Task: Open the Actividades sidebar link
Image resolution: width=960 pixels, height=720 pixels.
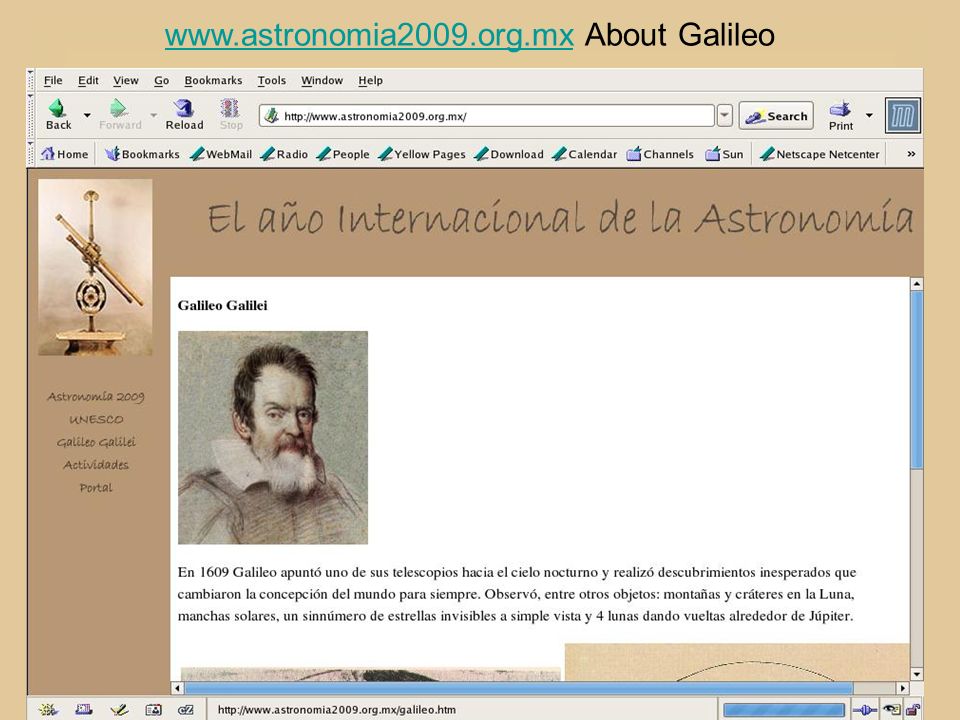Action: [96, 465]
